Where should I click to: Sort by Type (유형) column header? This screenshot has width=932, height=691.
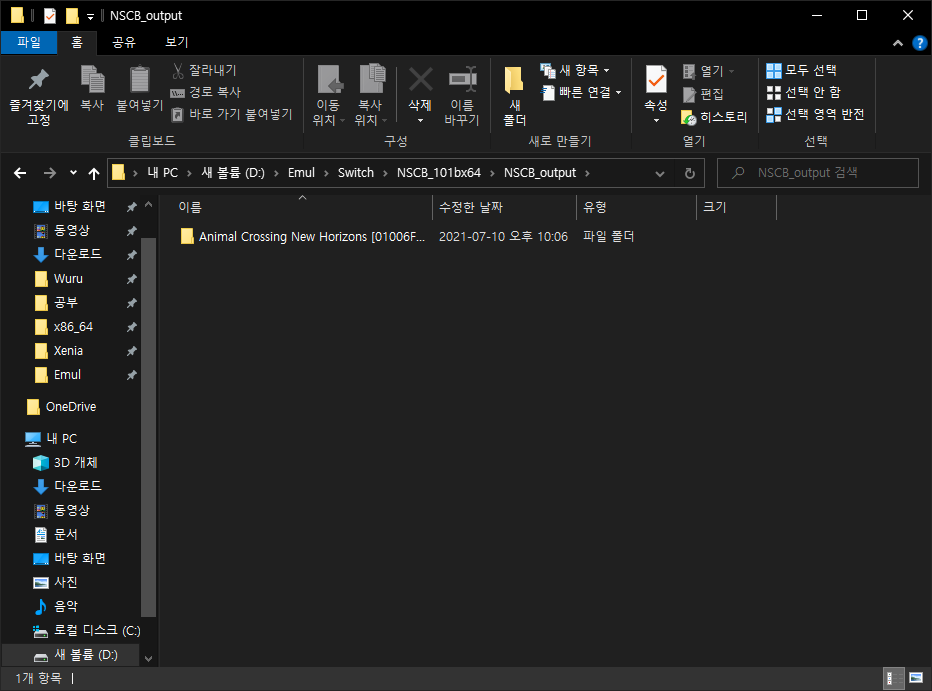click(636, 207)
